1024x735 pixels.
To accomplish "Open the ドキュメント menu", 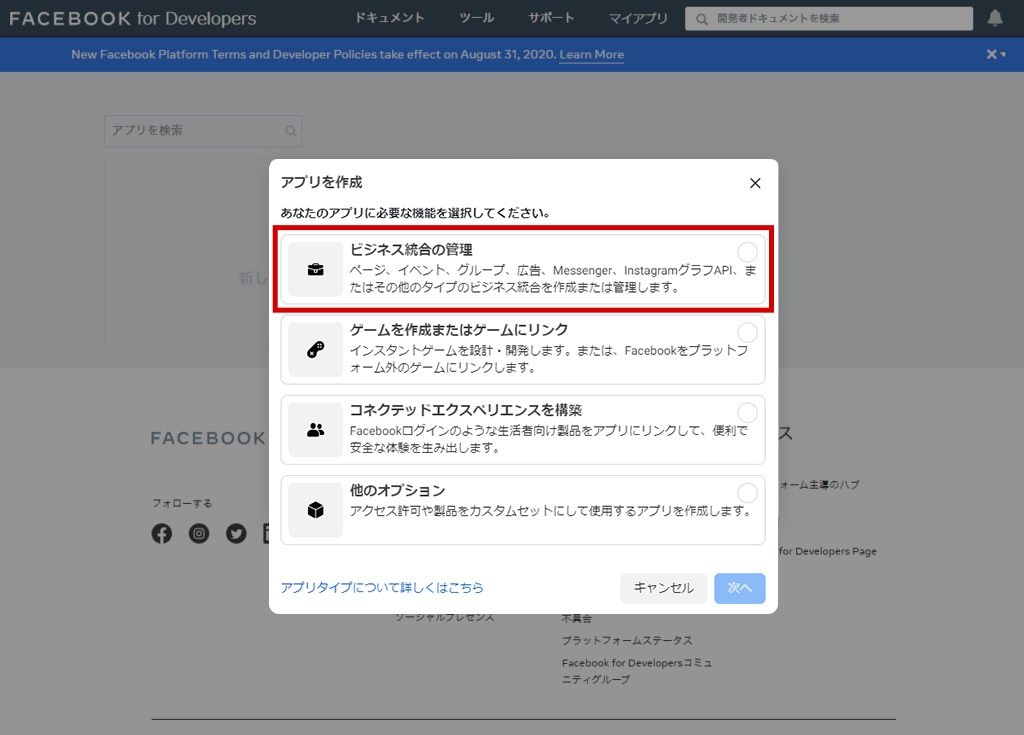I will (390, 18).
